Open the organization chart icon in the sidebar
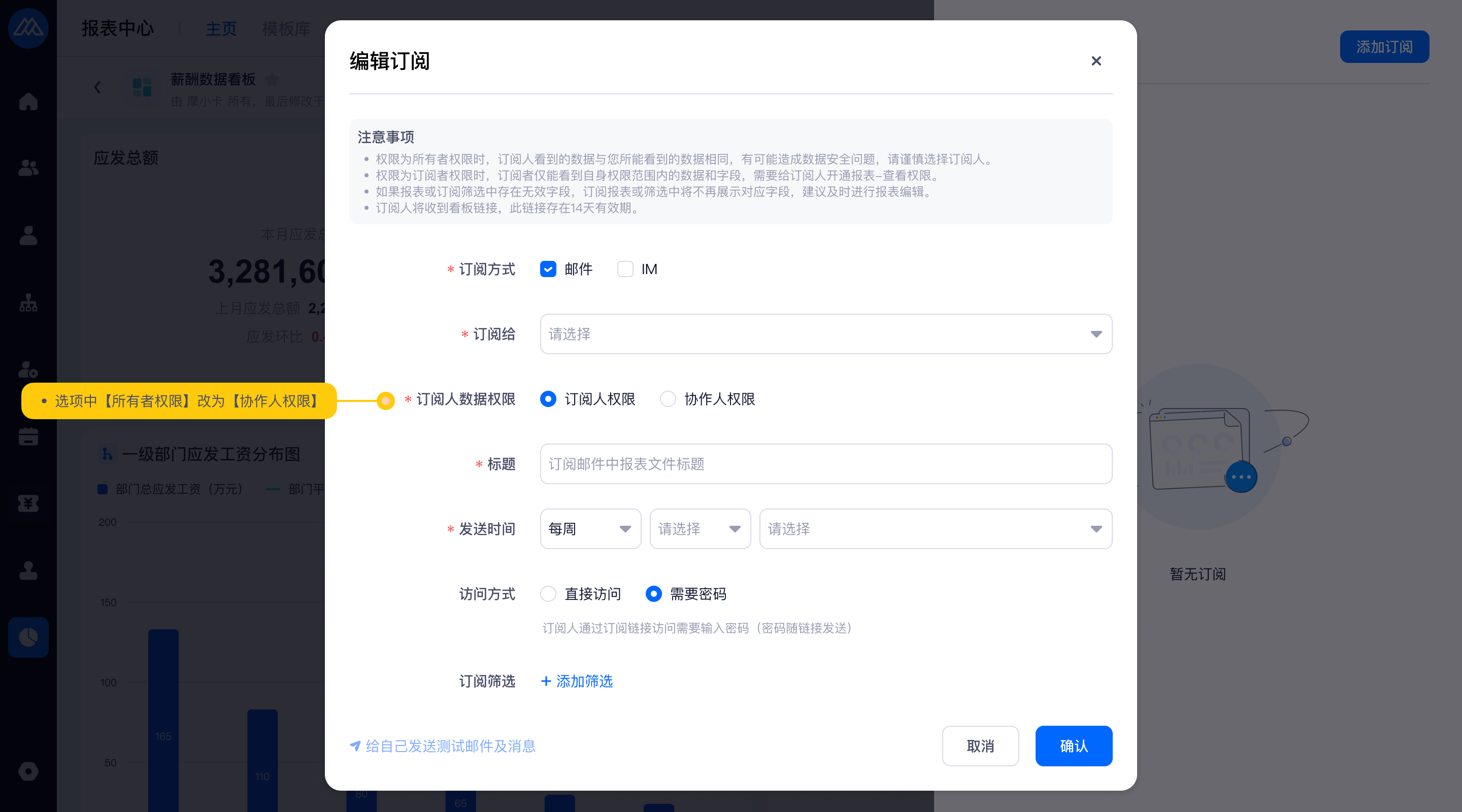 28,302
